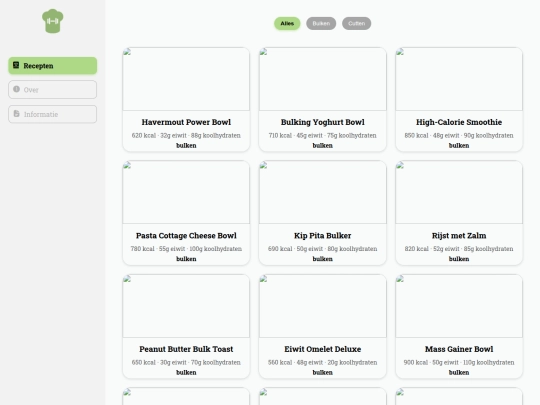Click bulken tag under Mass Gainer Bowl
The image size is (540, 405).
pyautogui.click(x=459, y=372)
